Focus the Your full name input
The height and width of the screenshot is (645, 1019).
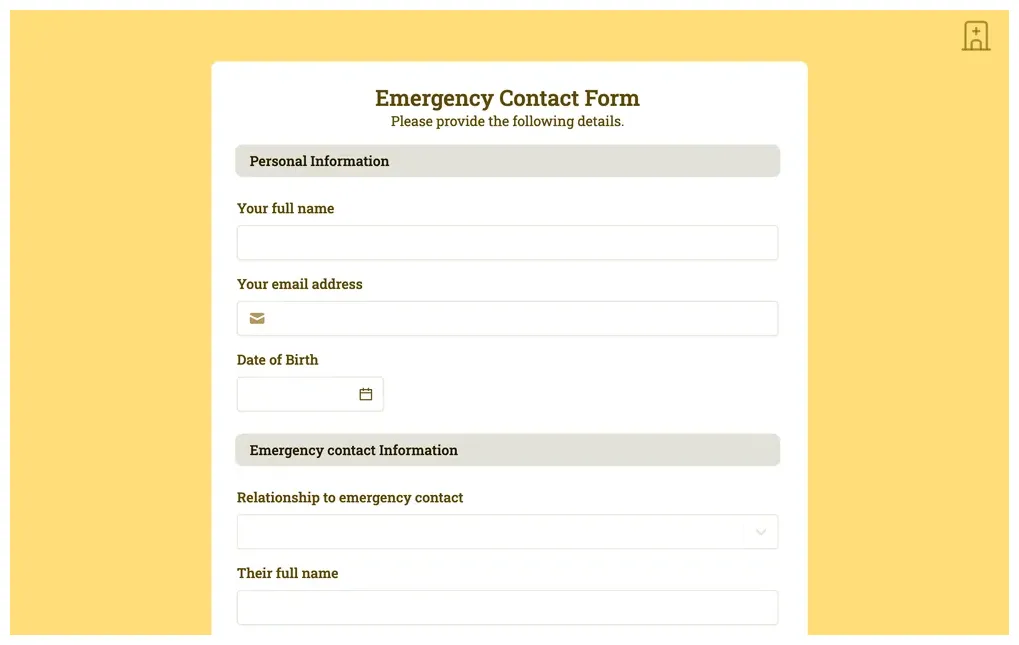(507, 243)
